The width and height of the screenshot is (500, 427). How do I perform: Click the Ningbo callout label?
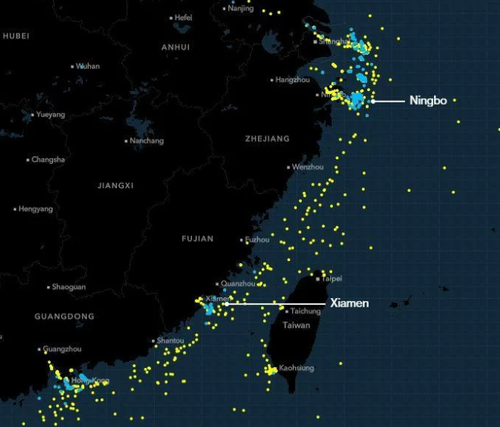(x=428, y=100)
